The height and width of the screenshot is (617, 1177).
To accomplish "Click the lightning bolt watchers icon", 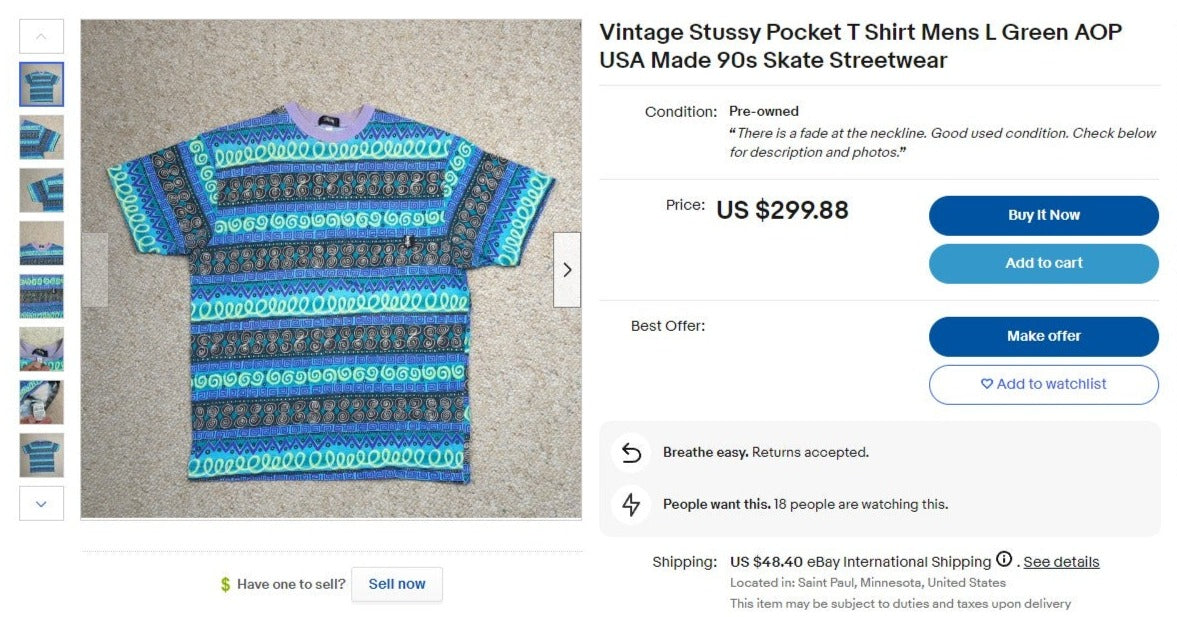I will pos(631,504).
